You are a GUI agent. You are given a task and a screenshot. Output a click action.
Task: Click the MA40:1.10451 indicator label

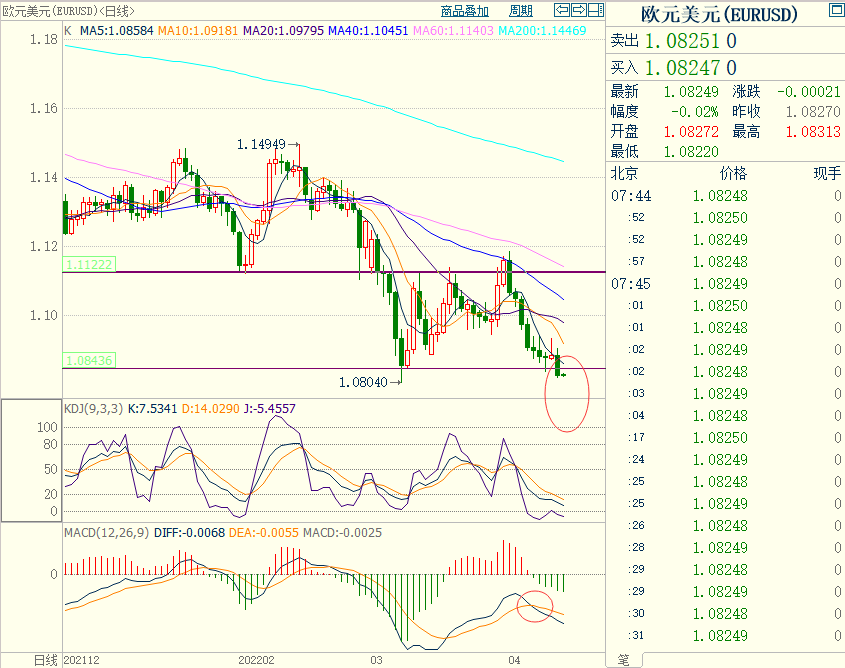[x=368, y=31]
